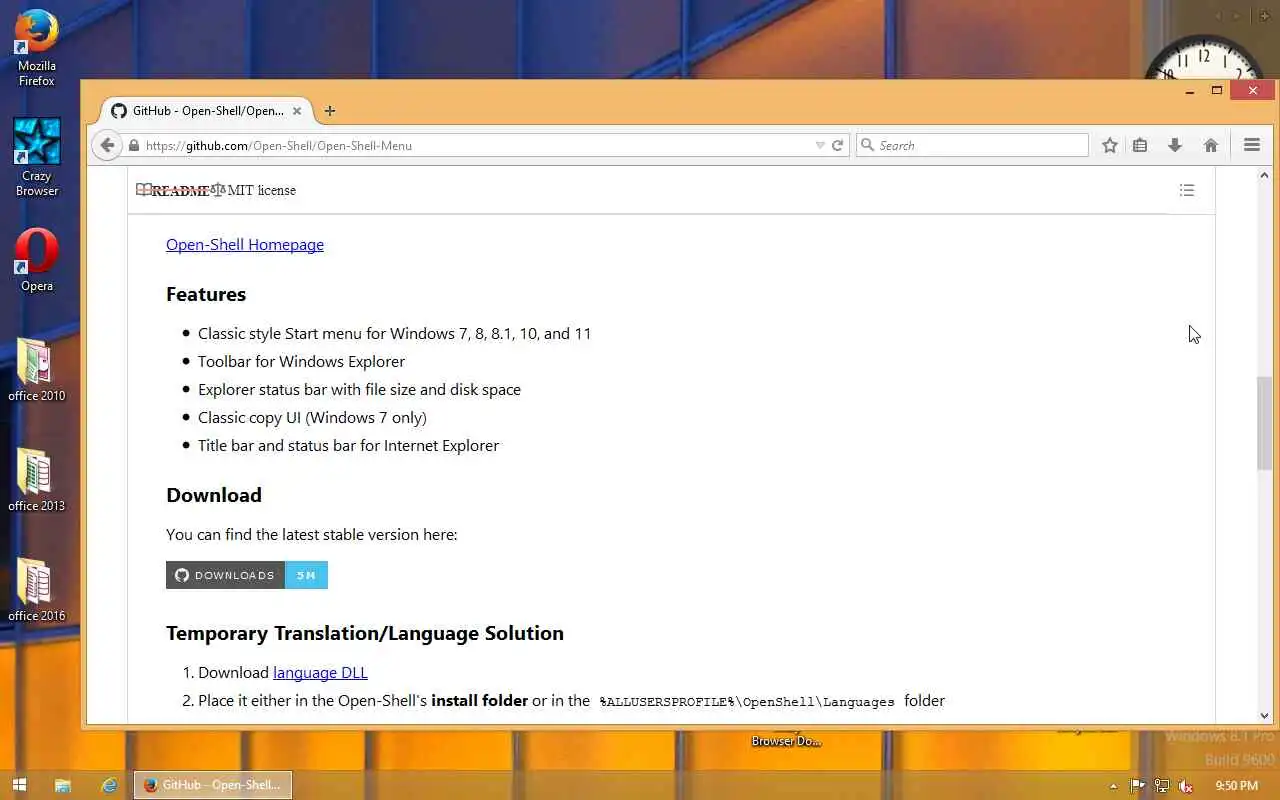
Task: Minimize the Firefox window
Action: click(1190, 91)
